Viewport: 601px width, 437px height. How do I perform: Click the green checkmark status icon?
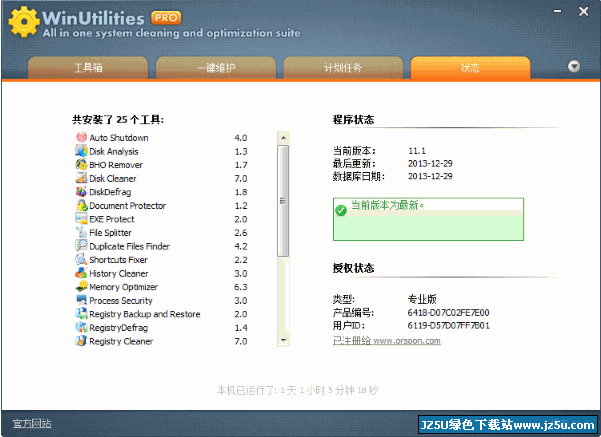[x=341, y=210]
